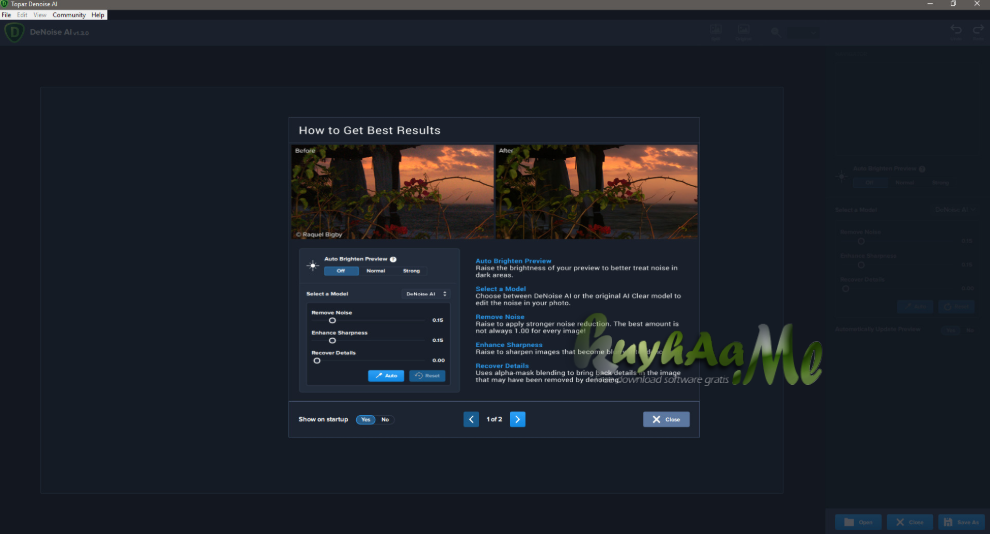
Task: Click the bottom-right Close button in main window
Action: pos(910,522)
